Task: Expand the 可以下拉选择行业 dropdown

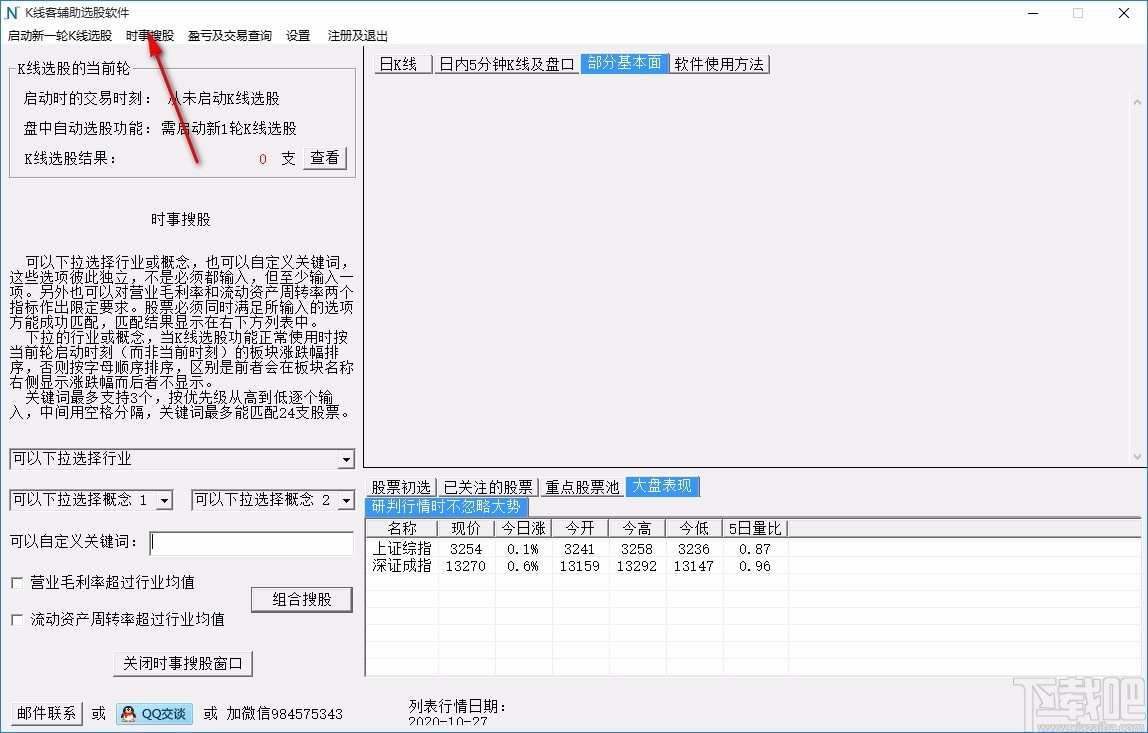Action: pyautogui.click(x=345, y=459)
